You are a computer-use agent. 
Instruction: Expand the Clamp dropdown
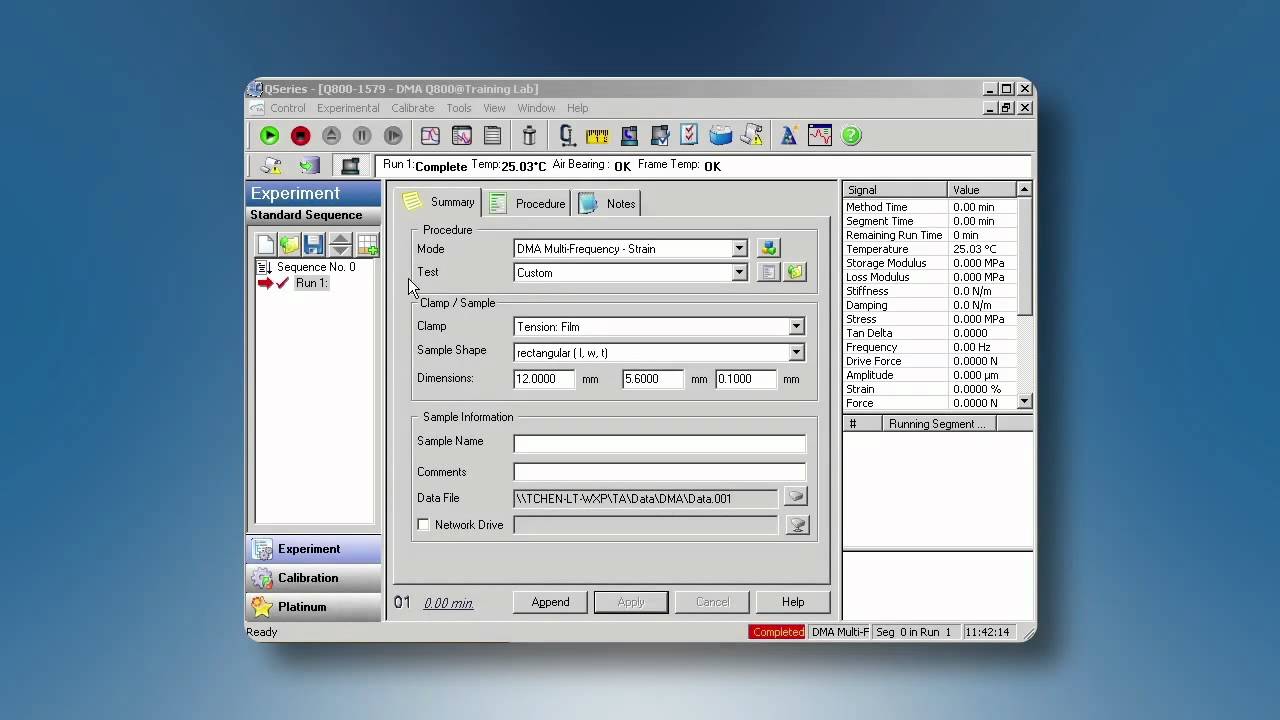pos(796,327)
